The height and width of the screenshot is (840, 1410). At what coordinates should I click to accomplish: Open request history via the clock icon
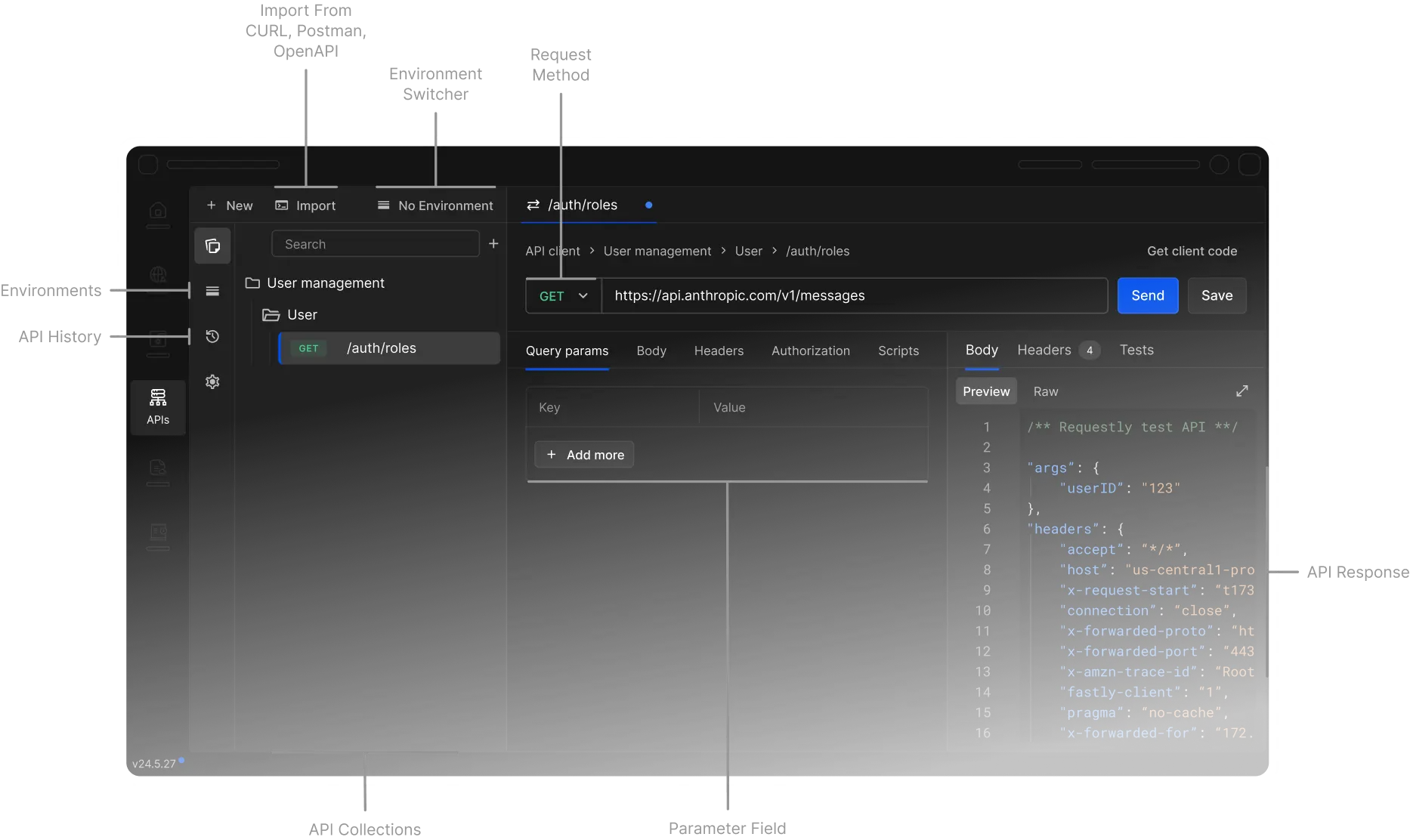(x=212, y=337)
